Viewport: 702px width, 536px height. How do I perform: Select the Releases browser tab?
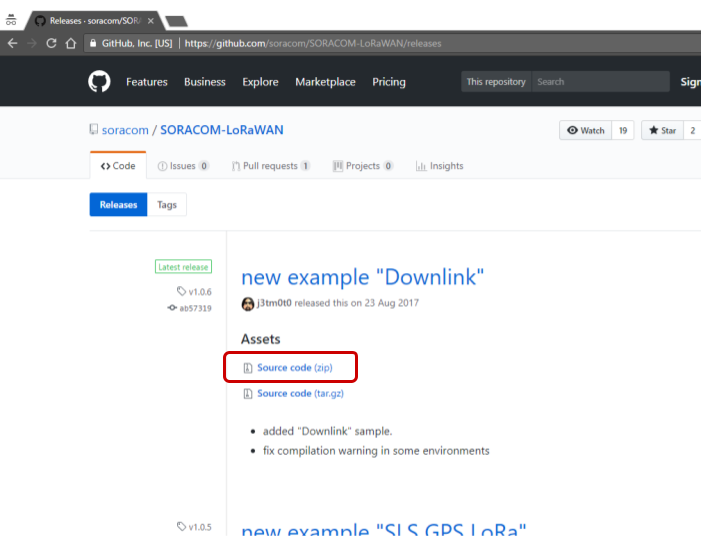95,21
